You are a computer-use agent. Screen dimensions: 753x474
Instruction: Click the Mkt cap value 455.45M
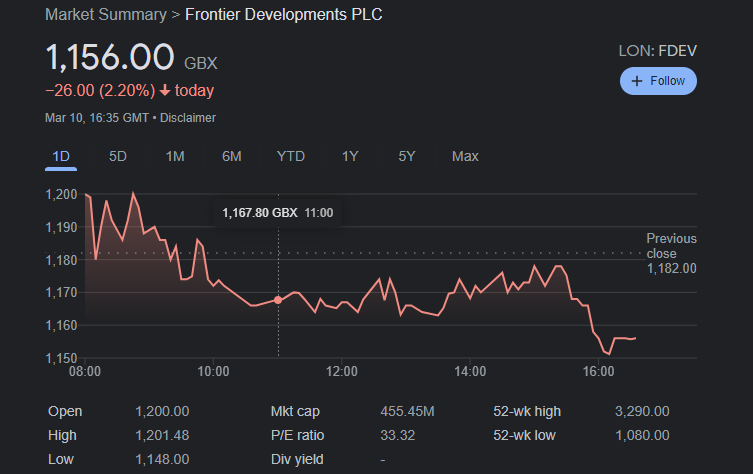(x=407, y=412)
